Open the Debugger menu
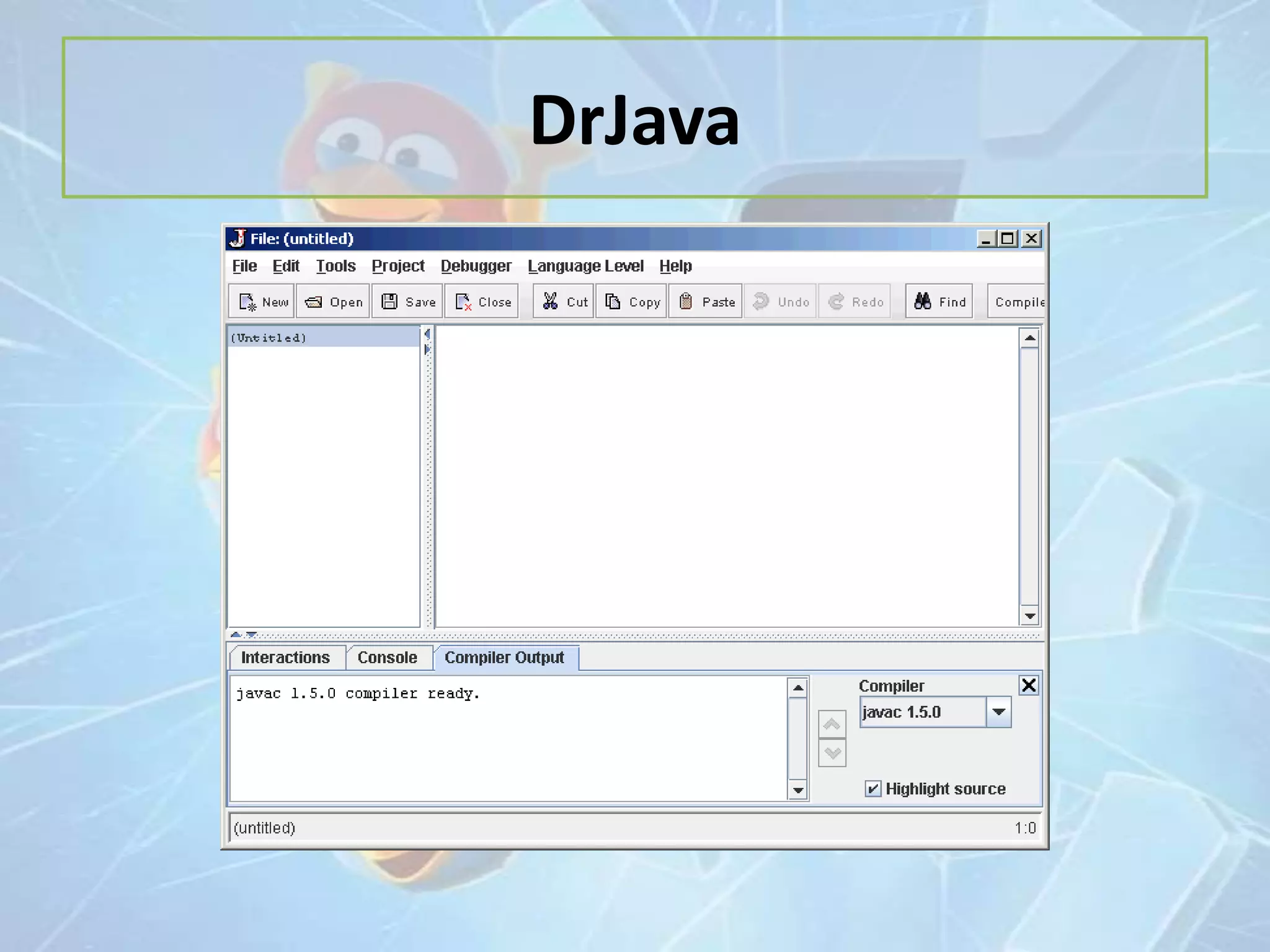1270x952 pixels. (x=476, y=266)
